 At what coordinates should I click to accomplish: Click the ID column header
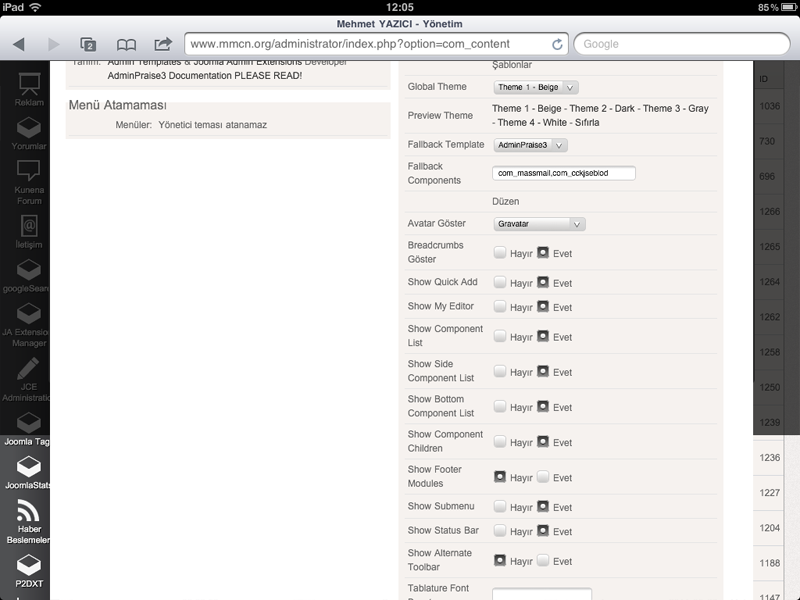point(763,79)
